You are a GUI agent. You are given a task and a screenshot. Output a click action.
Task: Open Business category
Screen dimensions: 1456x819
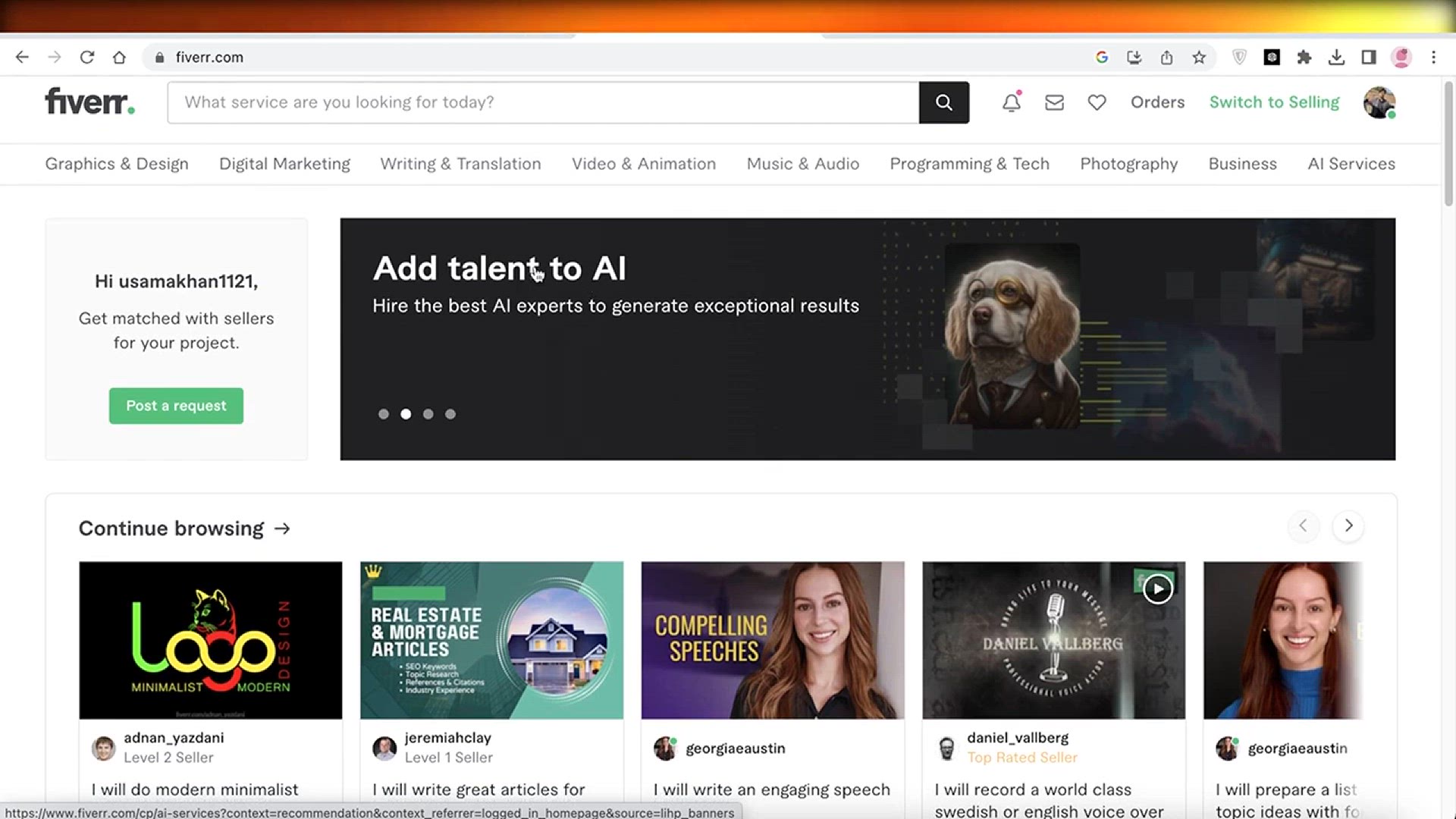(x=1242, y=164)
